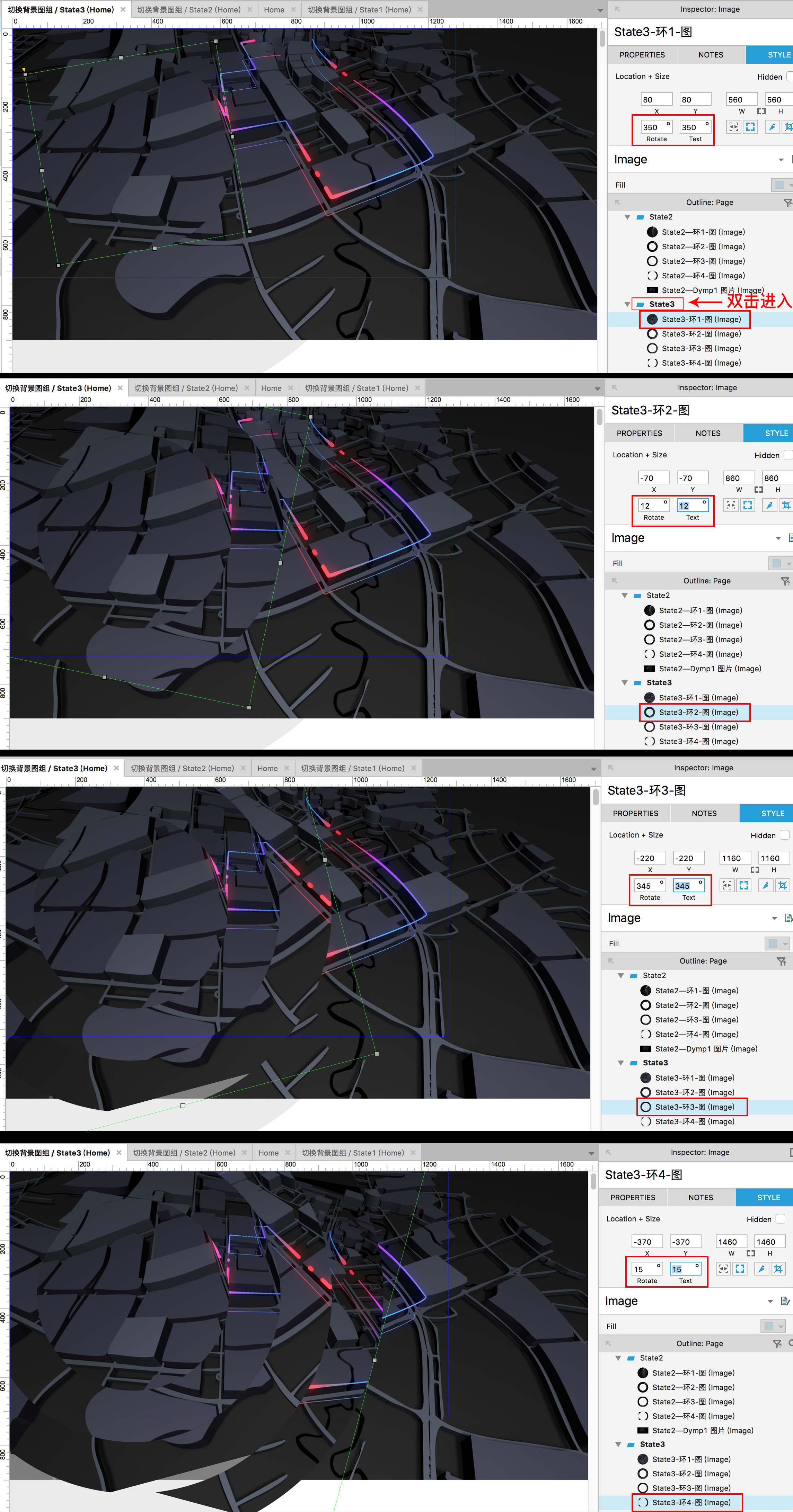Select State3-环2-图 (Image) under highlighted State3-环1-图 row
The image size is (793, 1512).
(x=701, y=334)
